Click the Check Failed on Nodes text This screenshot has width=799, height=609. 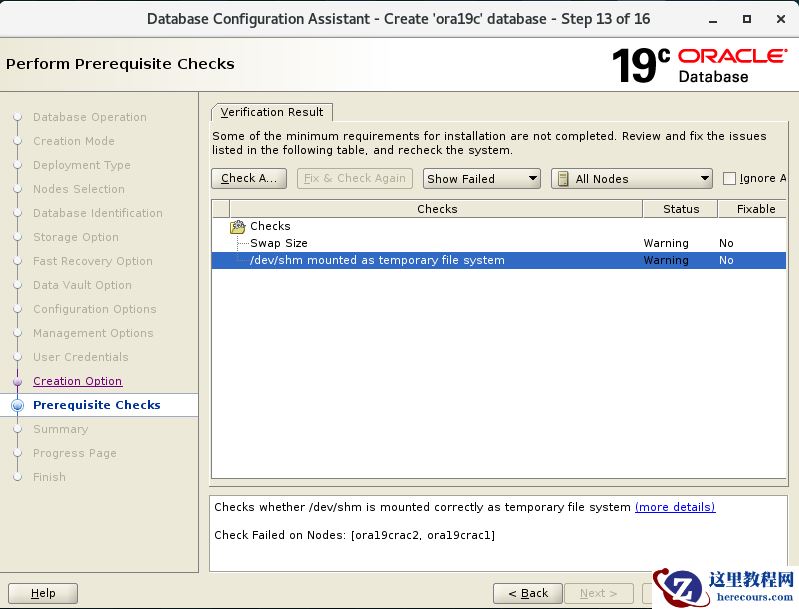point(355,535)
